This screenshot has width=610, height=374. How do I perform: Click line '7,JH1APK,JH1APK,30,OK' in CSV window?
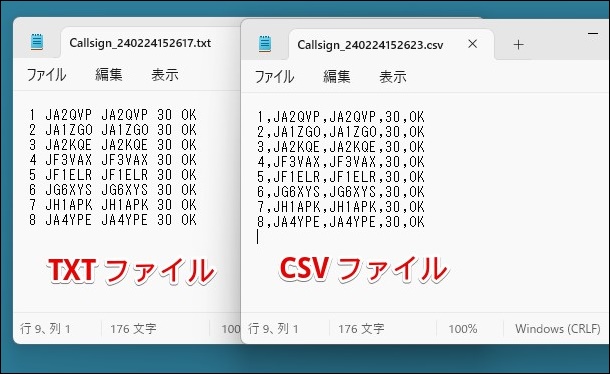pos(341,207)
